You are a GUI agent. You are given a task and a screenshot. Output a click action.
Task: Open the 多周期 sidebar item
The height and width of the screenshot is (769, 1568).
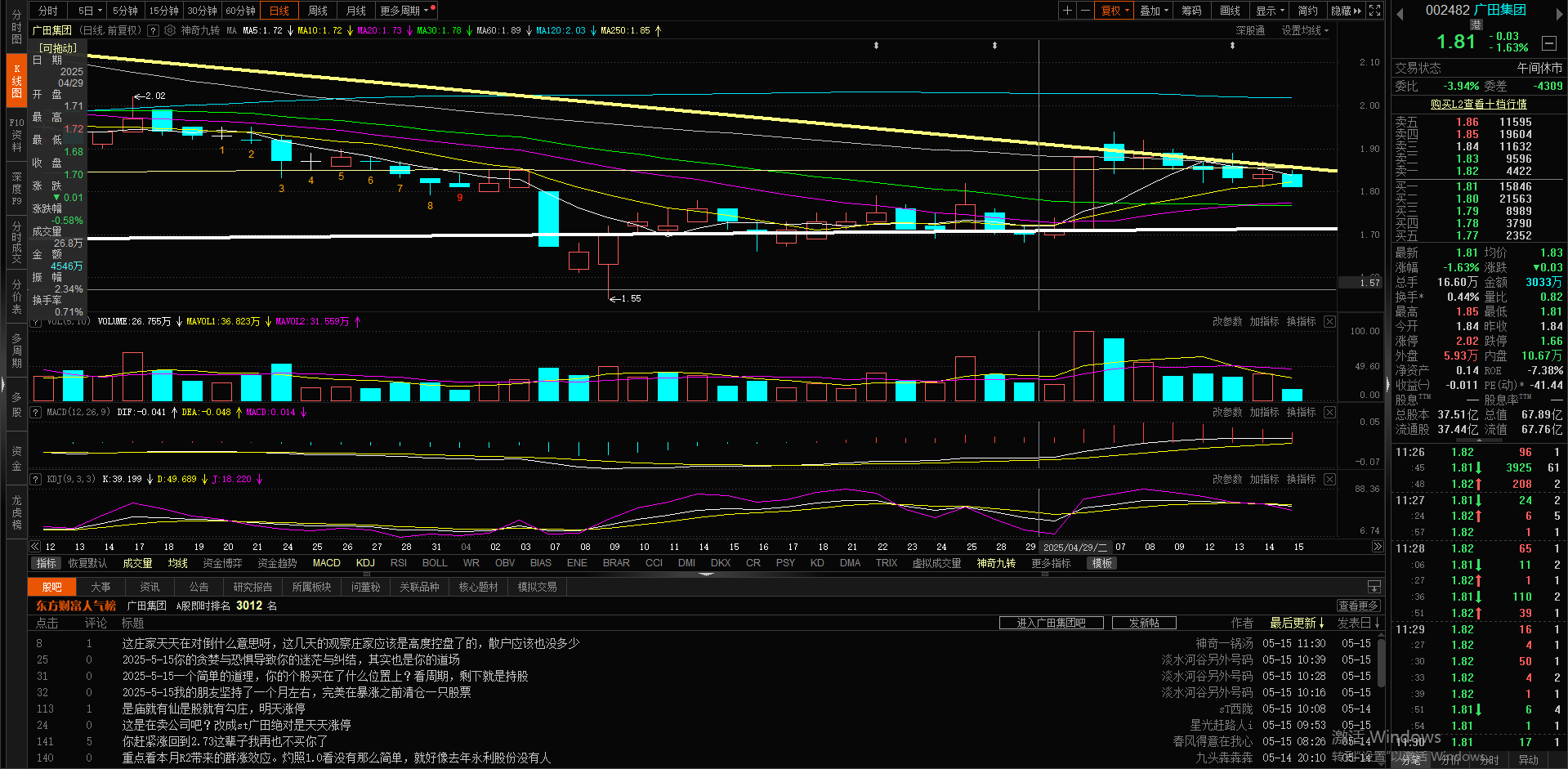pos(16,350)
